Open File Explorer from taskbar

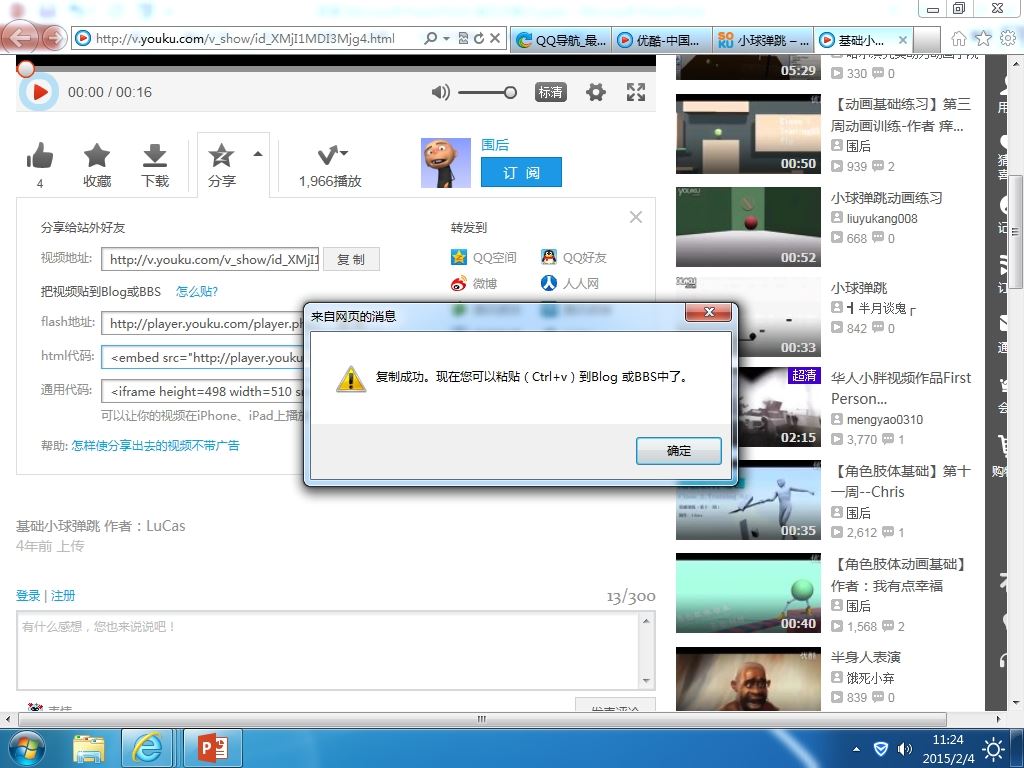(89, 748)
